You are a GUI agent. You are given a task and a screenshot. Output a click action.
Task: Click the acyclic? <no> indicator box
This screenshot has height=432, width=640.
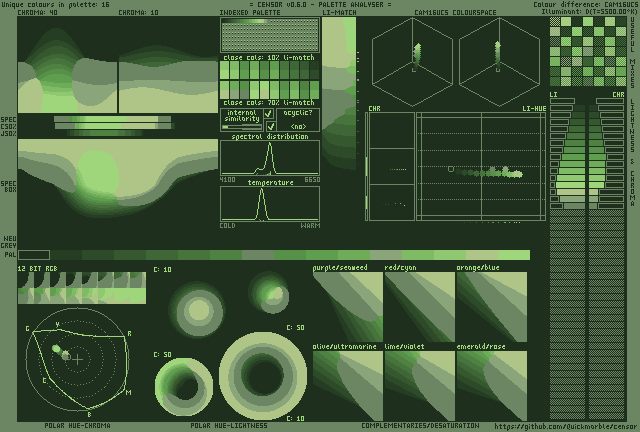pos(298,121)
